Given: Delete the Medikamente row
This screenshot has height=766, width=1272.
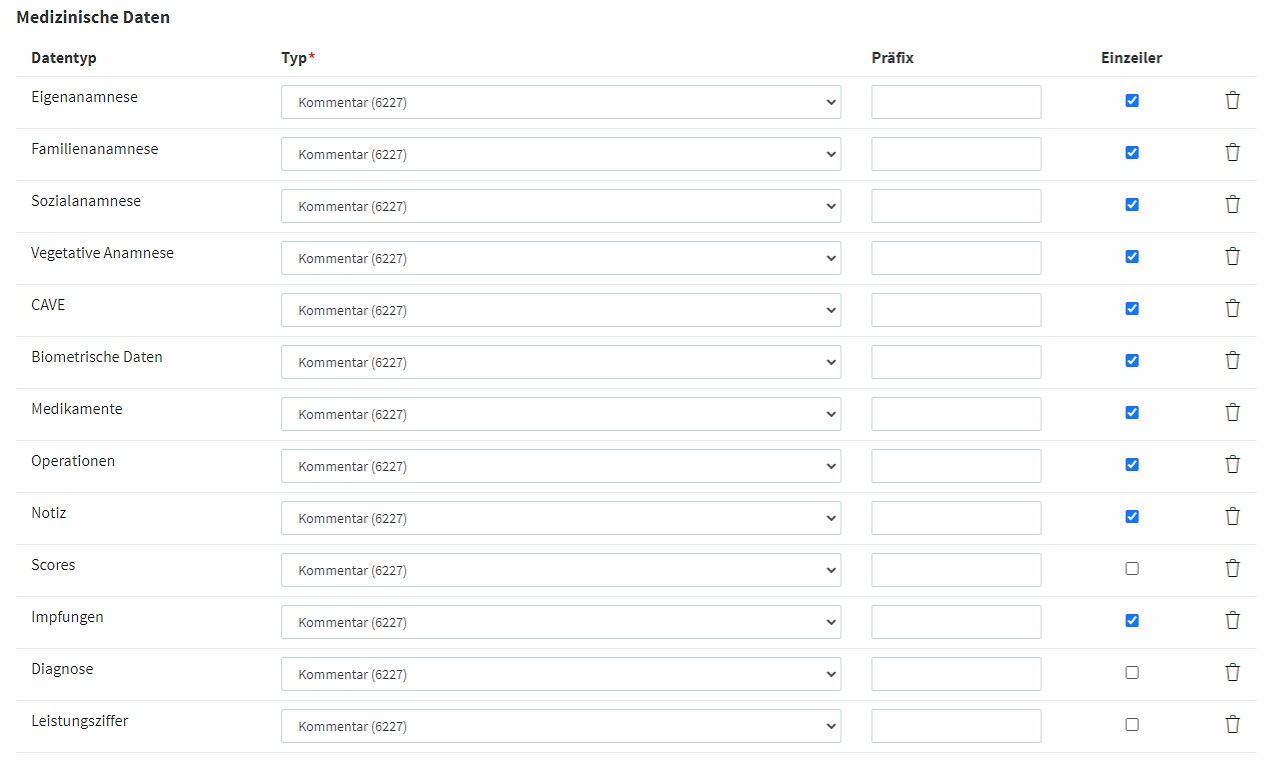Looking at the screenshot, I should (1232, 412).
